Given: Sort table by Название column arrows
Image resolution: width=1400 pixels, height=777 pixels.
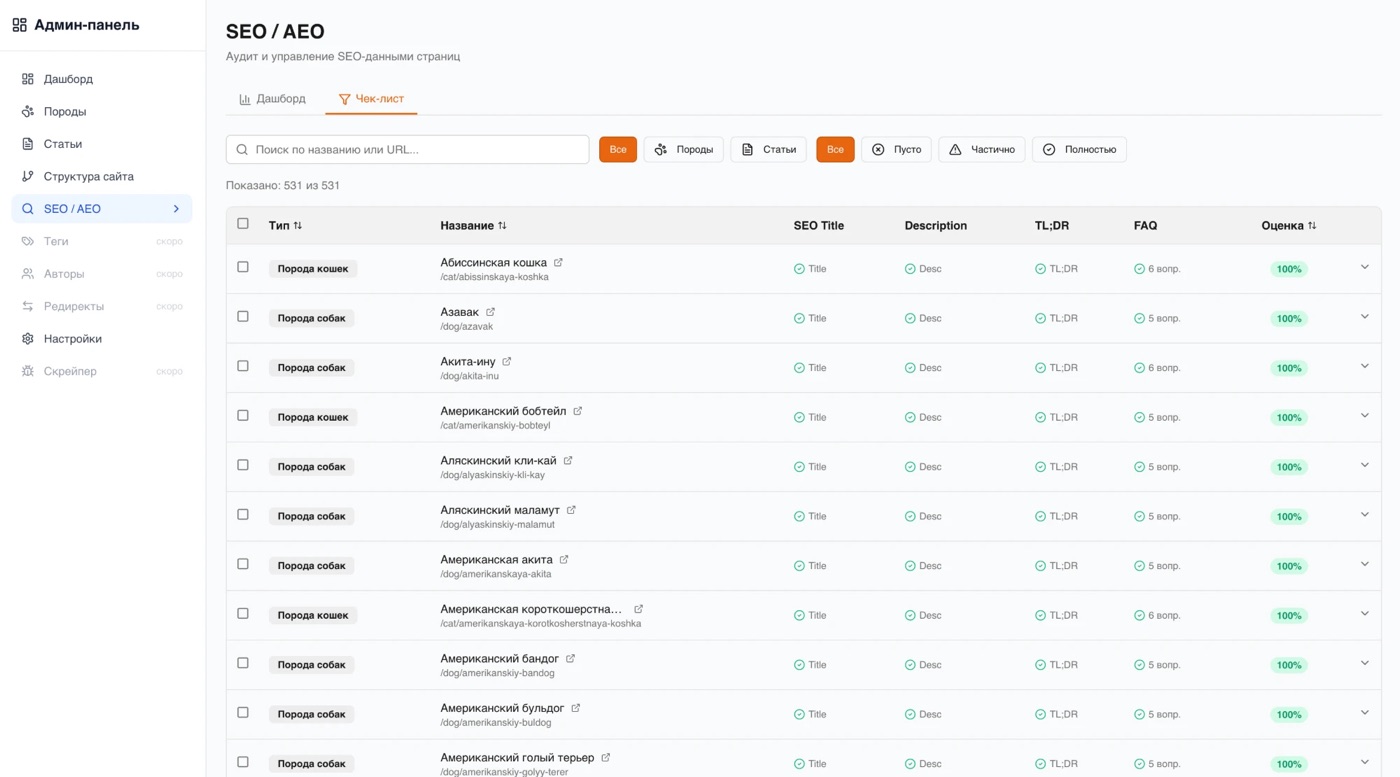Looking at the screenshot, I should coord(502,226).
